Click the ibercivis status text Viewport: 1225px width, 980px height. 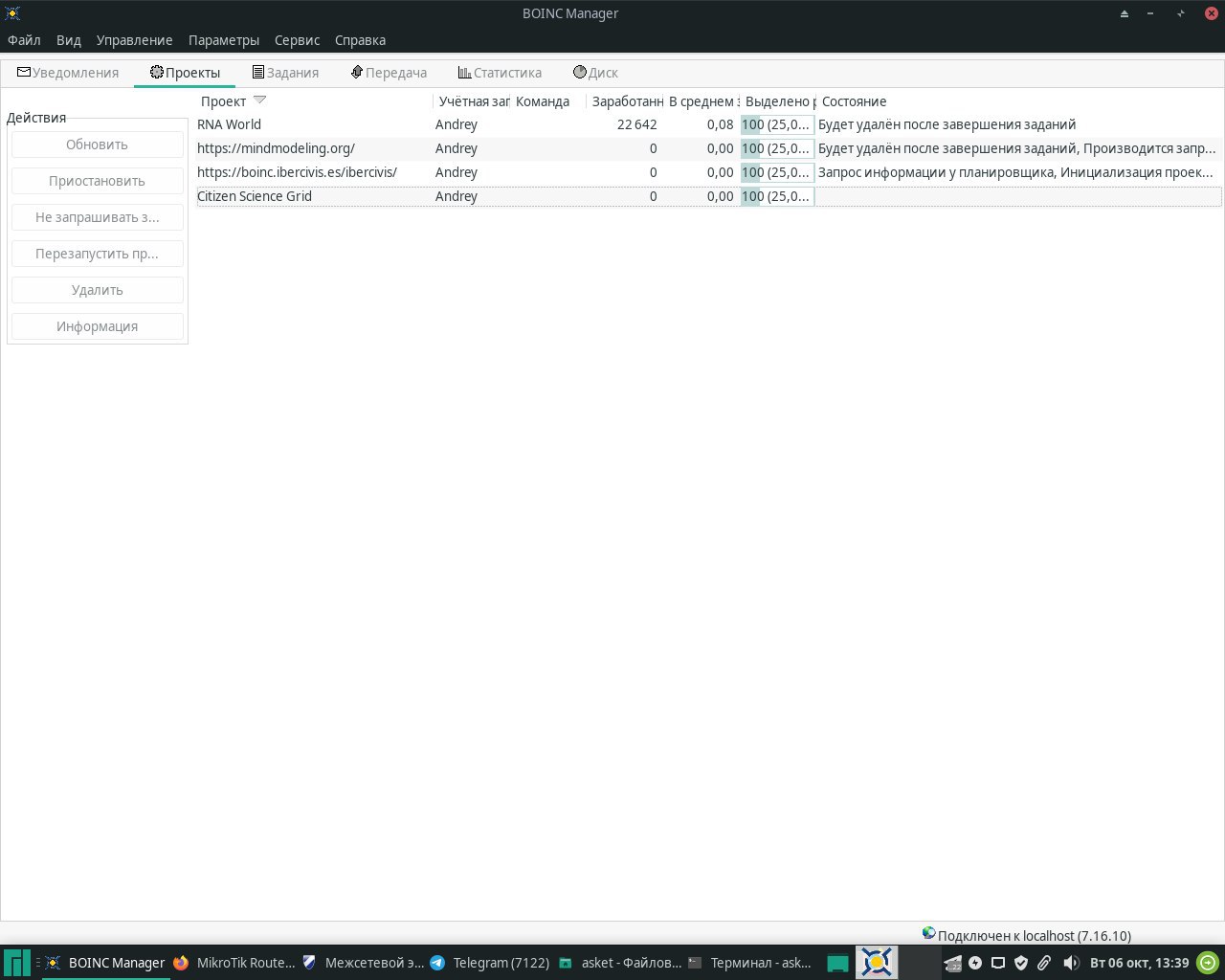(x=1016, y=172)
